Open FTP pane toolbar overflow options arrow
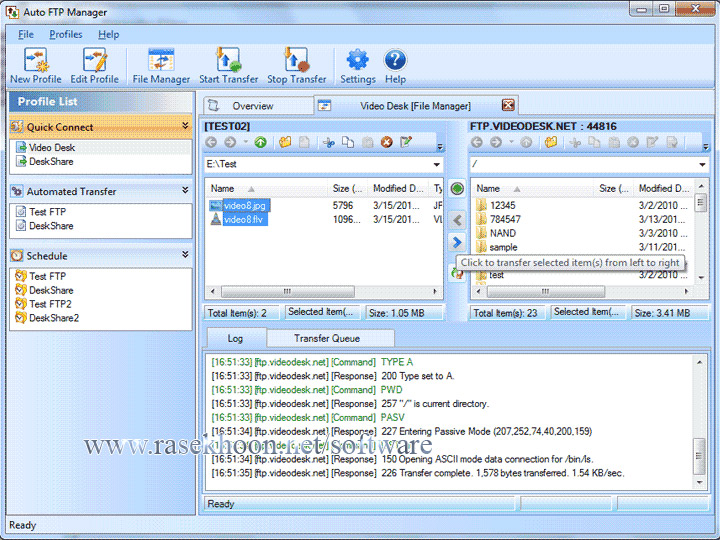720x540 pixels. click(x=706, y=147)
